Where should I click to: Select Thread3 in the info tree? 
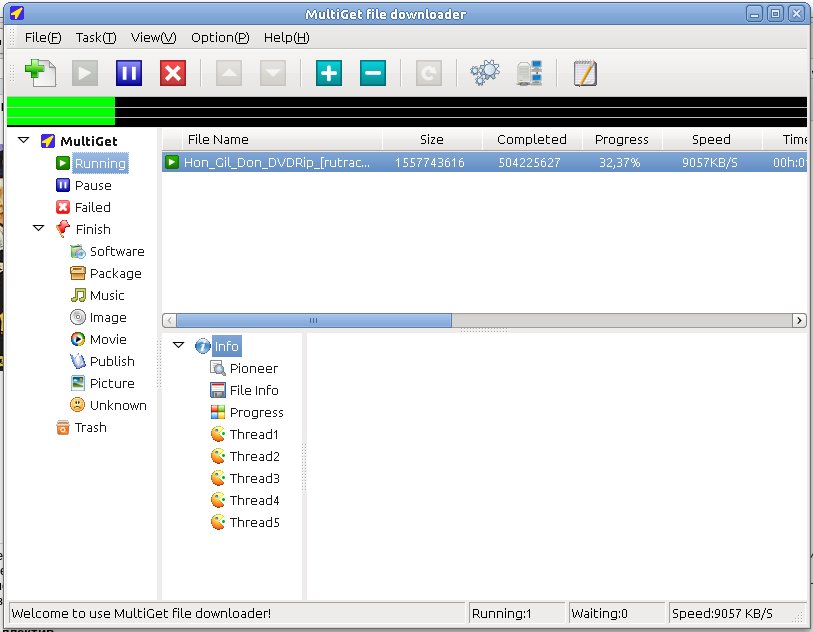pyautogui.click(x=254, y=478)
